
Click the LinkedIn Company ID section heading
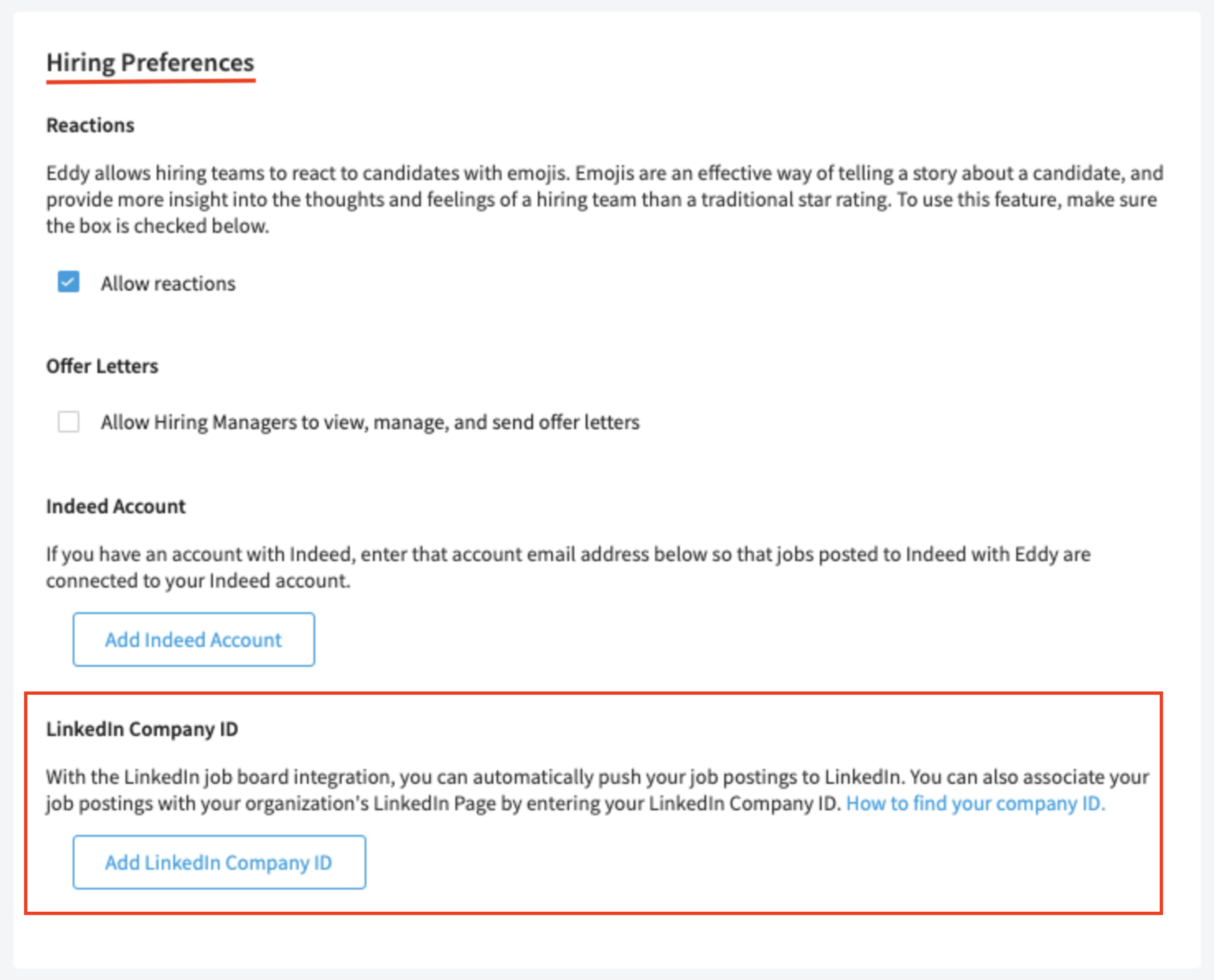(142, 729)
